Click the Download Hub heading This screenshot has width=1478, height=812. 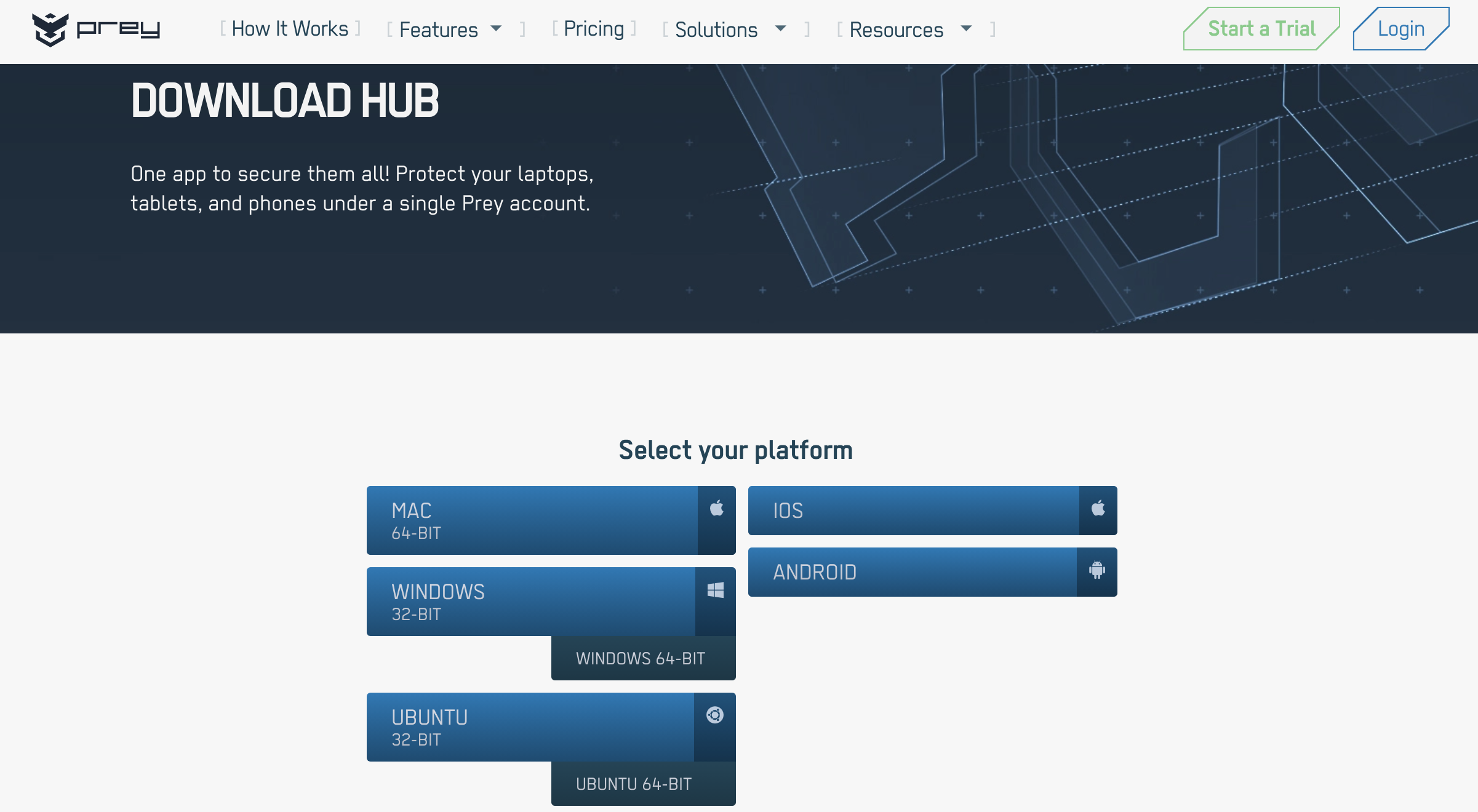click(285, 100)
